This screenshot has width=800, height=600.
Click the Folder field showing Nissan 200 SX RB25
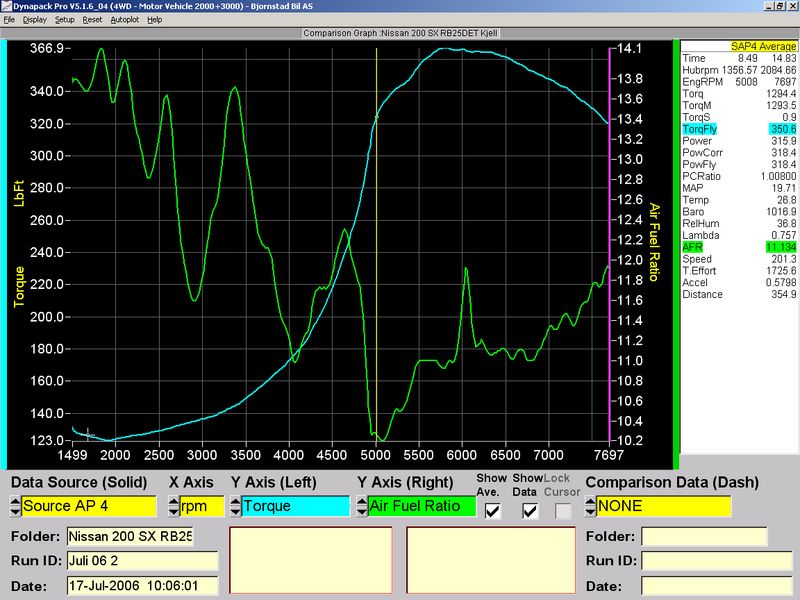click(130, 536)
